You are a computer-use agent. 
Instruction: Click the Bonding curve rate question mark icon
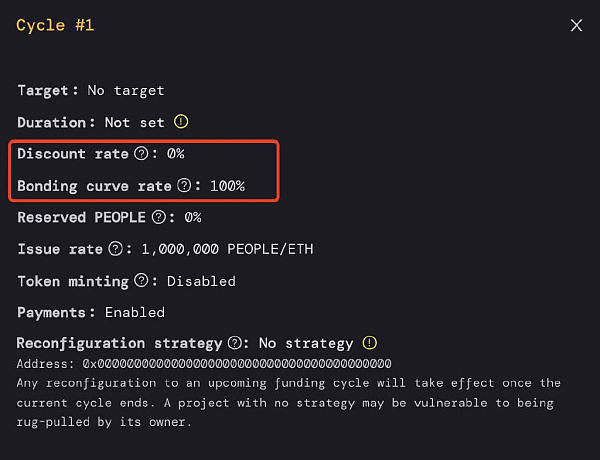pos(184,186)
